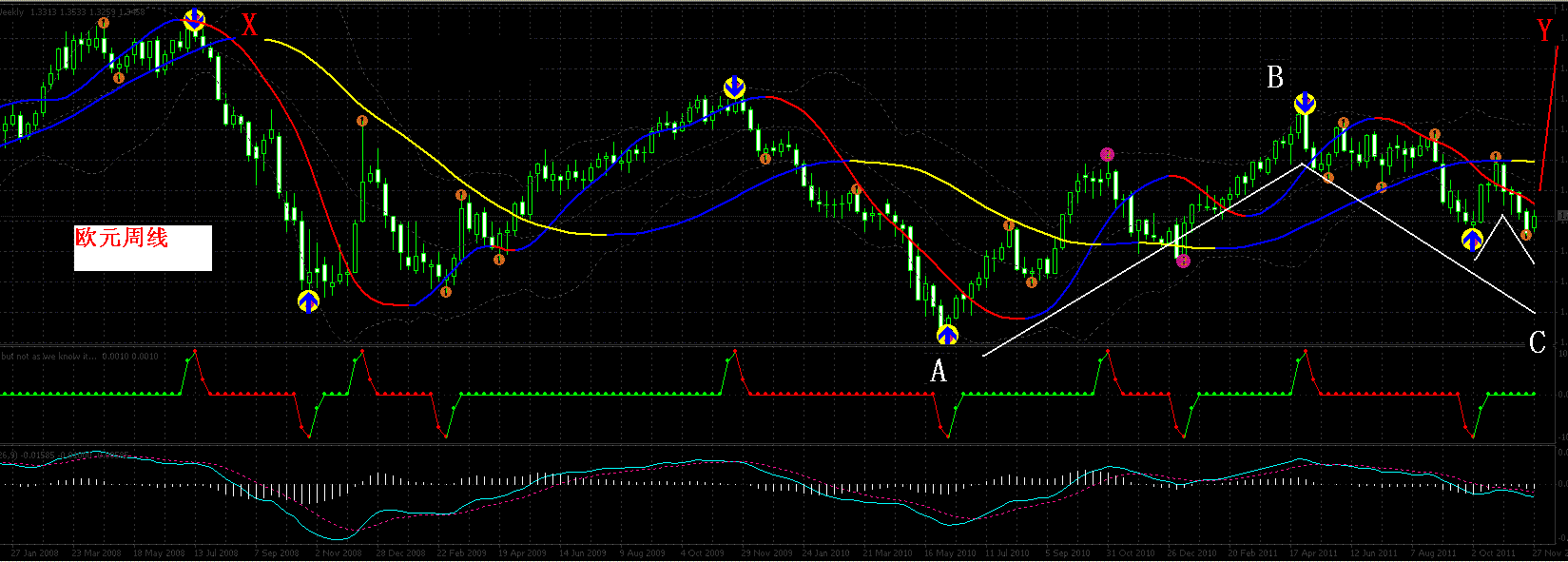Click the 17 Apr 2011 date label
Image resolution: width=1568 pixels, height=562 pixels.
1313,552
